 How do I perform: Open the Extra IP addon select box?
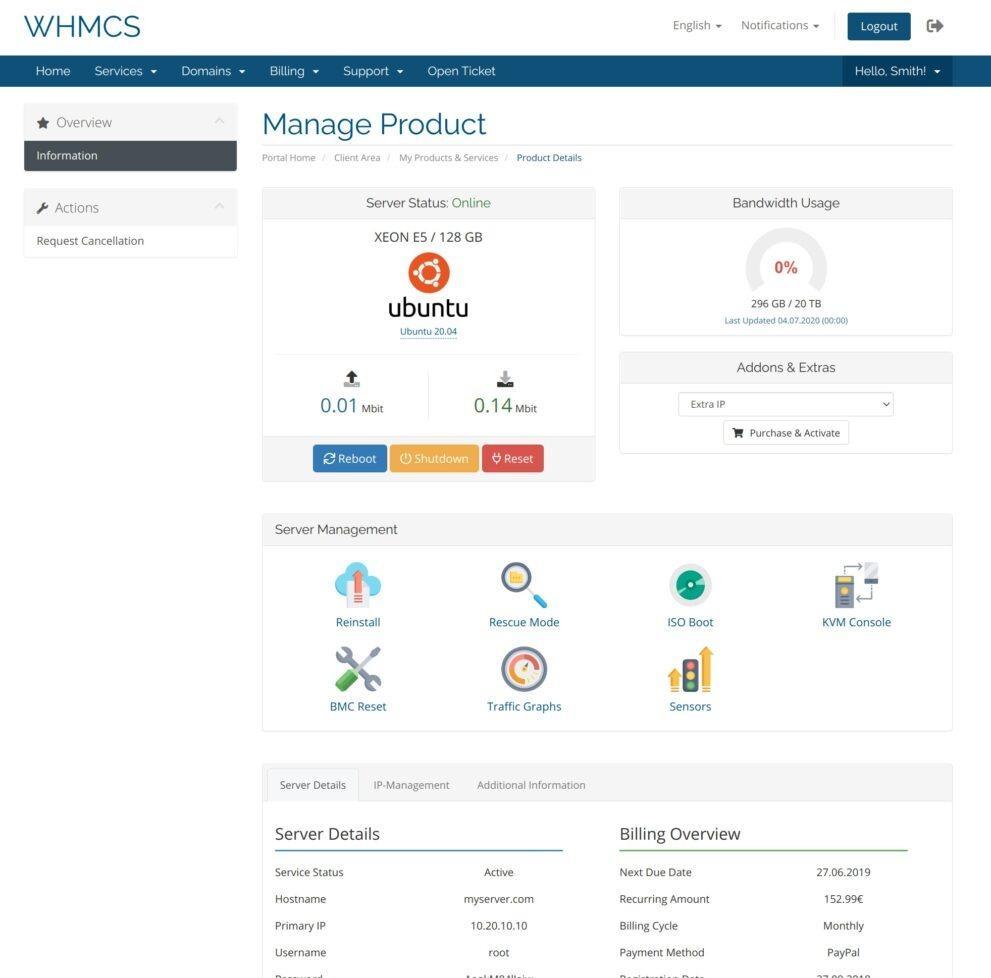point(786,404)
